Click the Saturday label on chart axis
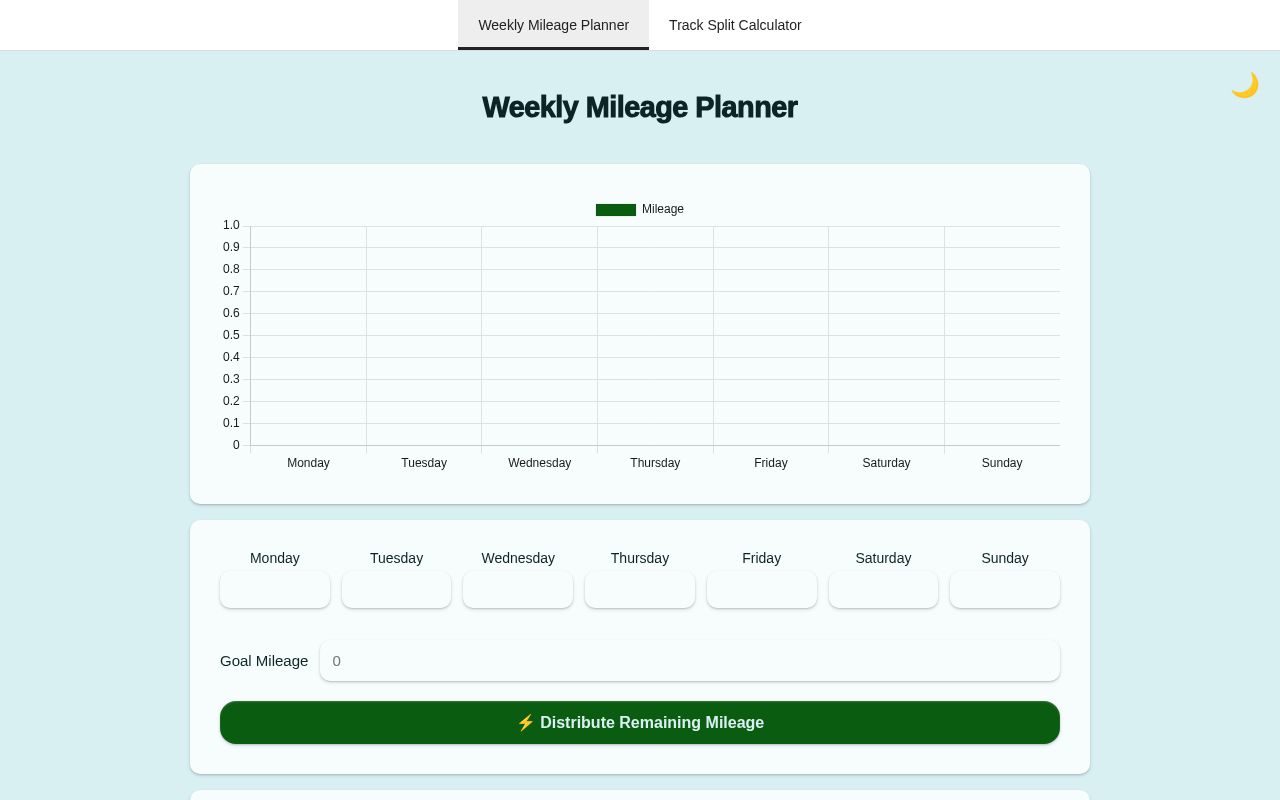The image size is (1280, 800). point(886,463)
